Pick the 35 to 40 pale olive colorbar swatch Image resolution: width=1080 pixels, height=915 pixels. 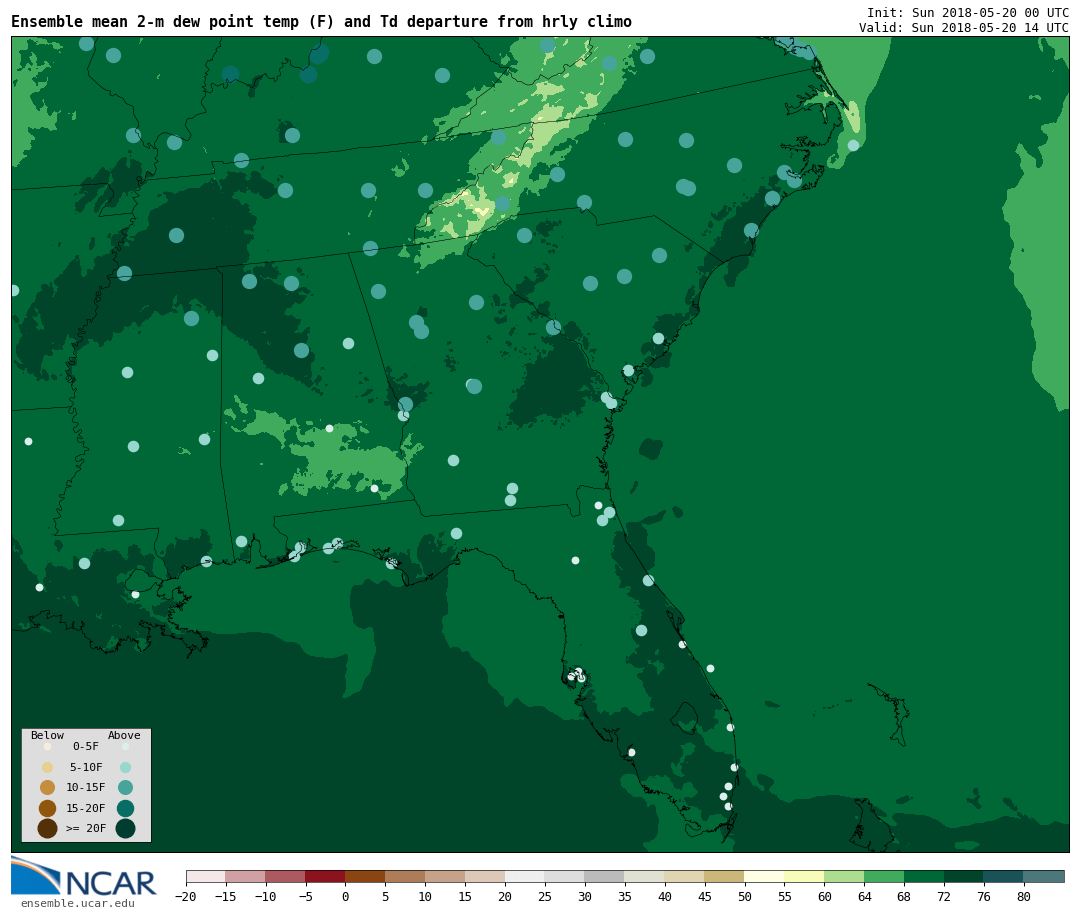[645, 876]
